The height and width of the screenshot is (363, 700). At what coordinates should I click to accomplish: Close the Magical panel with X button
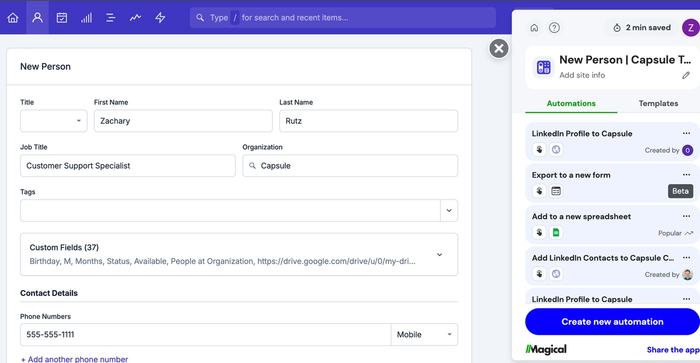pyautogui.click(x=499, y=48)
